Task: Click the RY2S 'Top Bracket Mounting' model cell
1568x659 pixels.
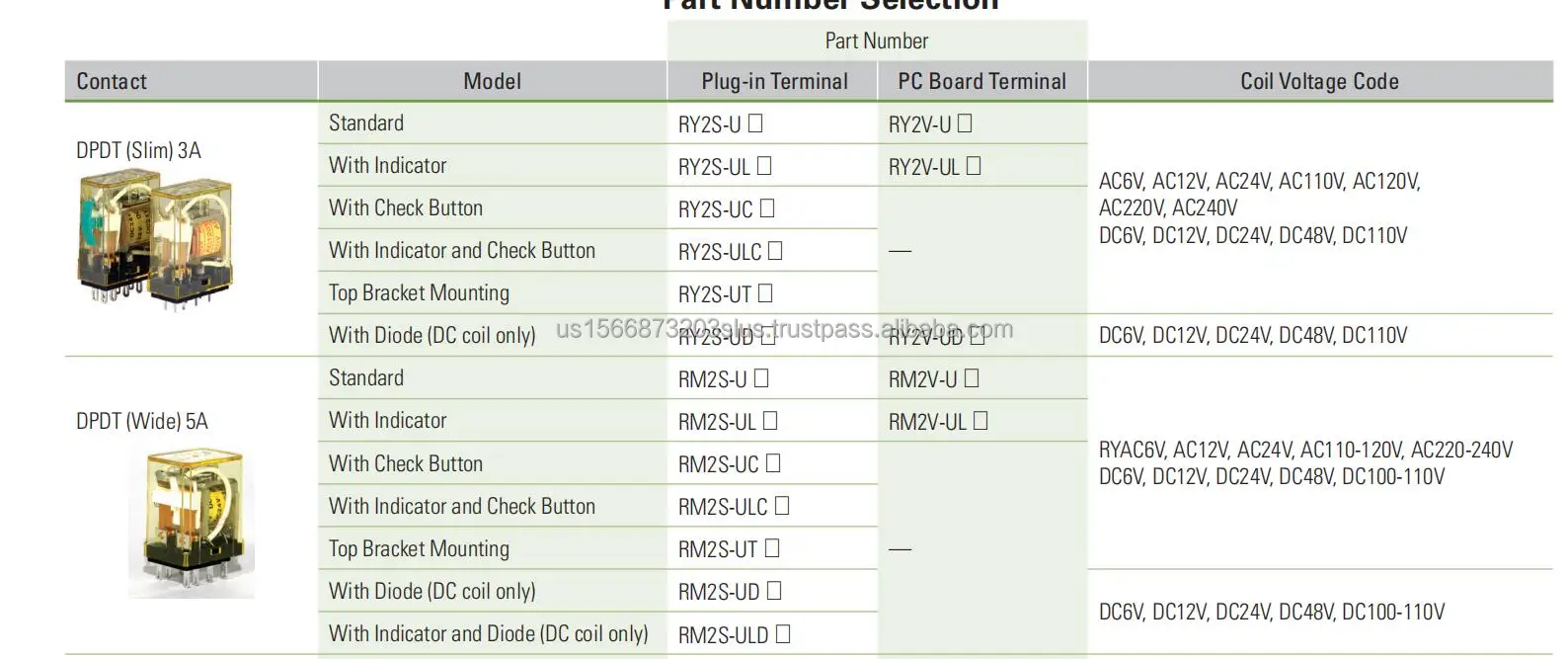Action: 419,293
